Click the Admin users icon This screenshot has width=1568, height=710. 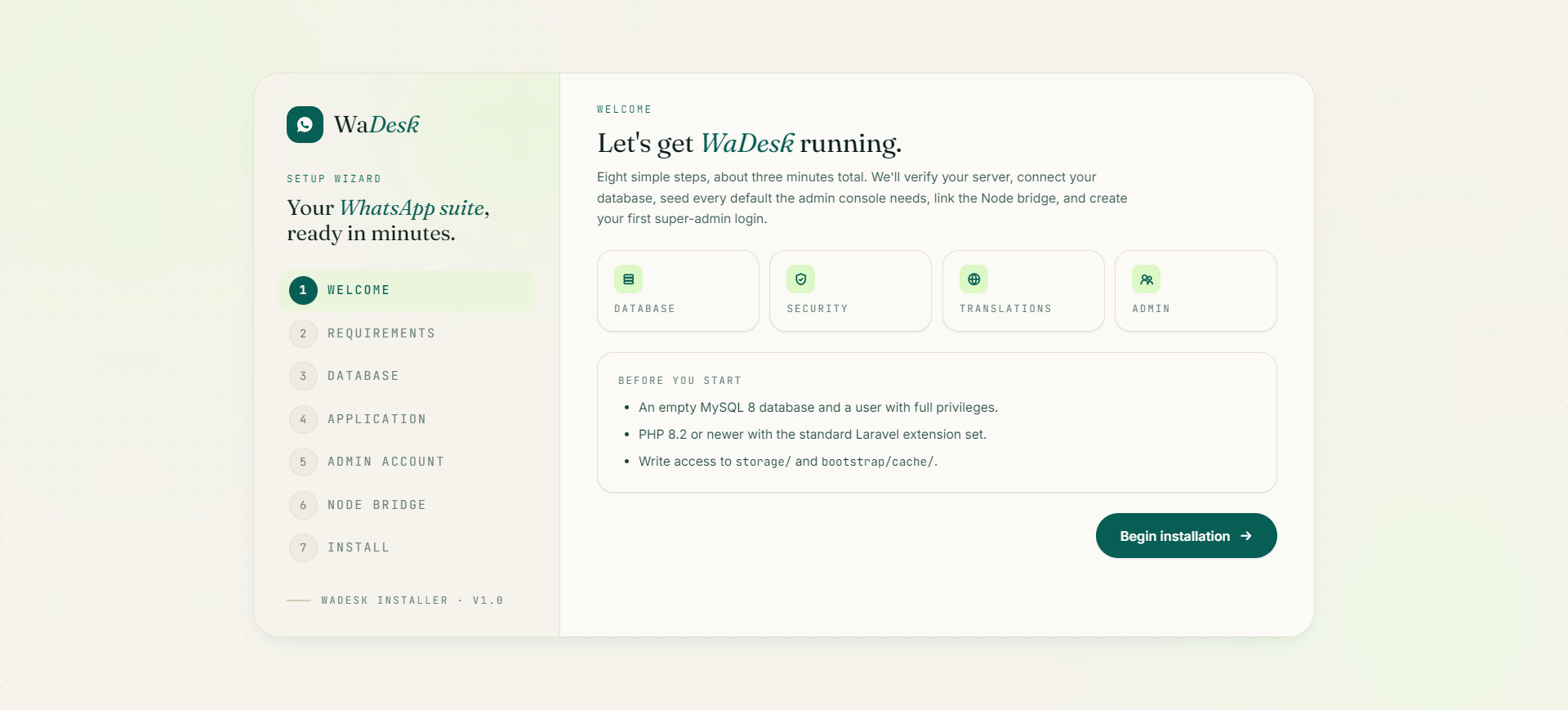click(1146, 279)
